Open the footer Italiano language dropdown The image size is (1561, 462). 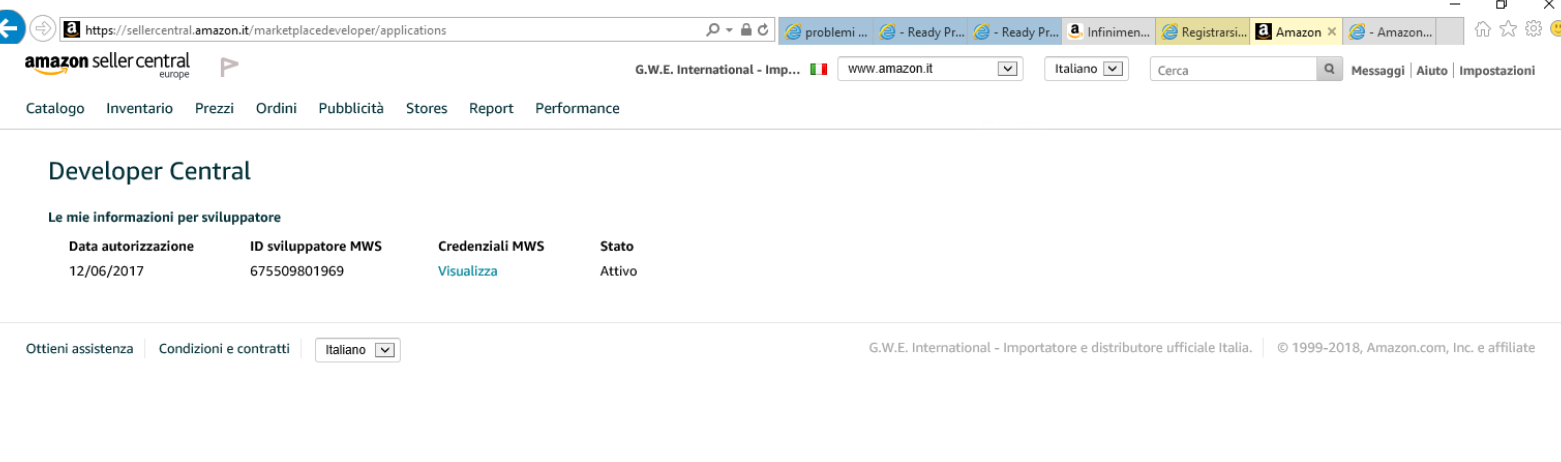pos(357,350)
